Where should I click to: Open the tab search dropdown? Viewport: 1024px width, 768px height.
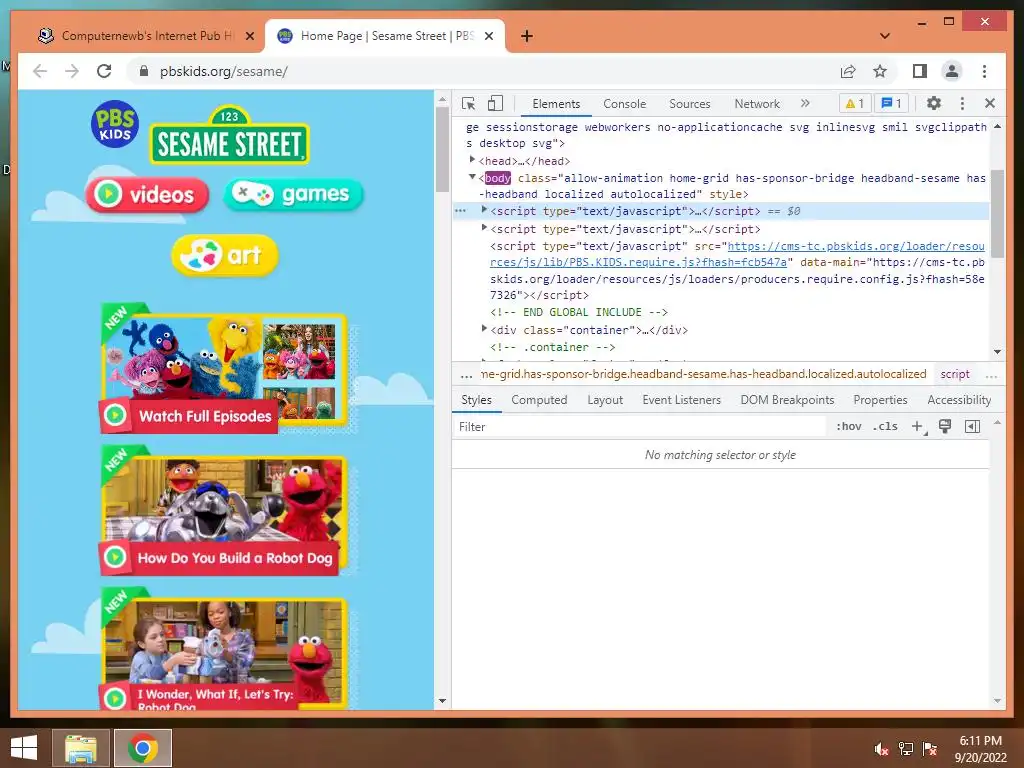[x=885, y=35]
